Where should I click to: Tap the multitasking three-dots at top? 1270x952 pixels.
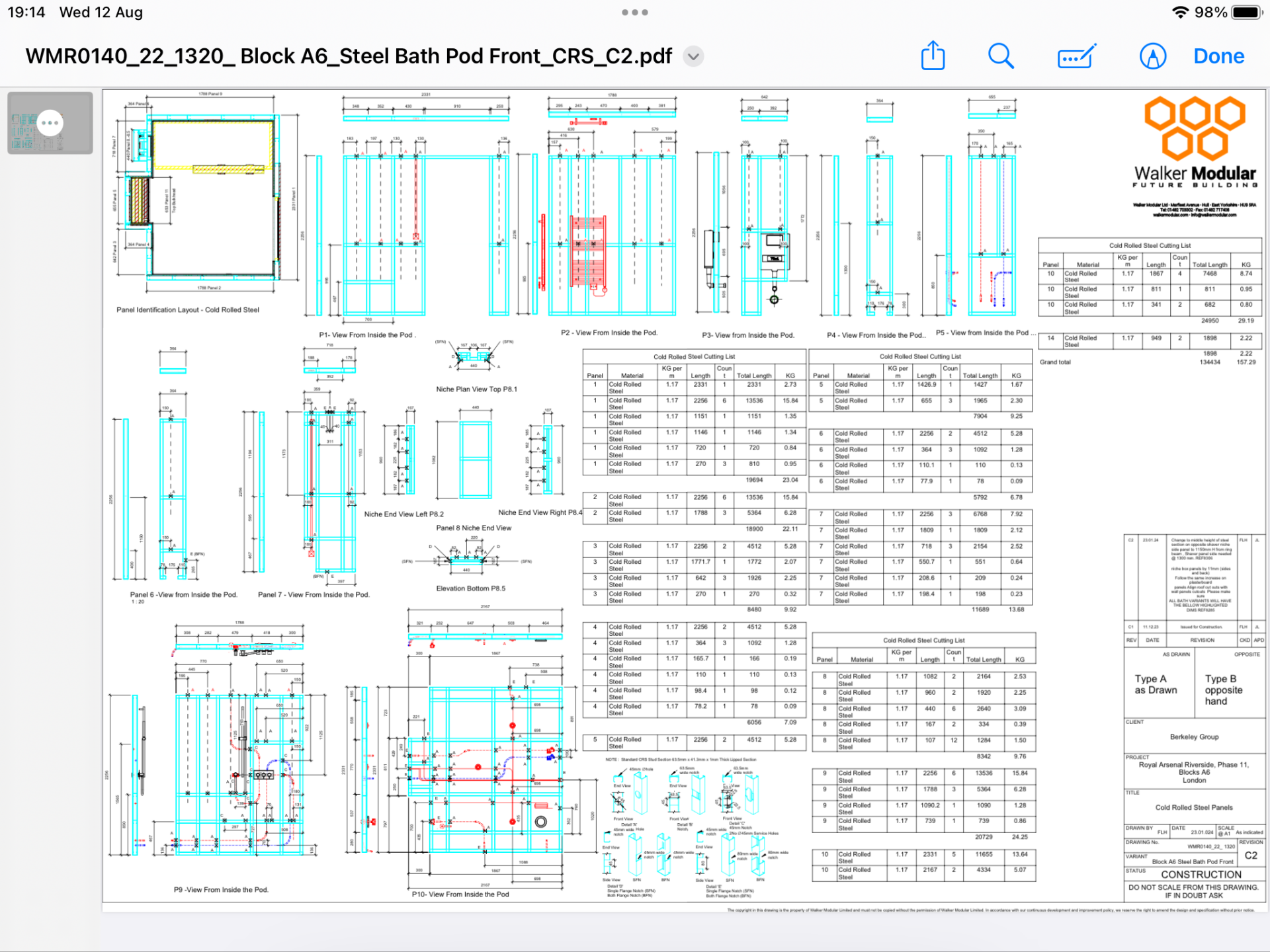[635, 12]
